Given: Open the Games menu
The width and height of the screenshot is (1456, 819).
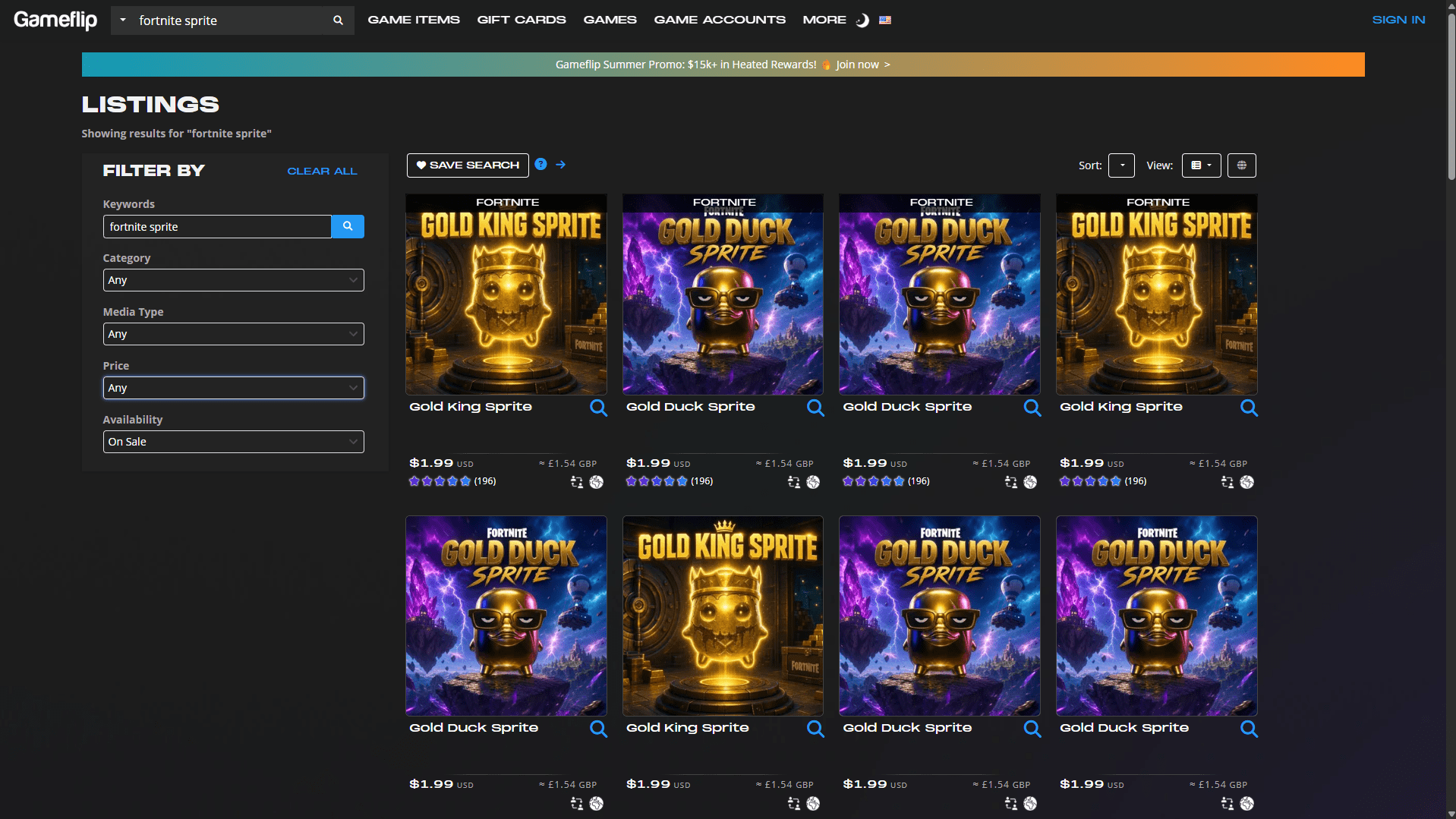Looking at the screenshot, I should (610, 20).
